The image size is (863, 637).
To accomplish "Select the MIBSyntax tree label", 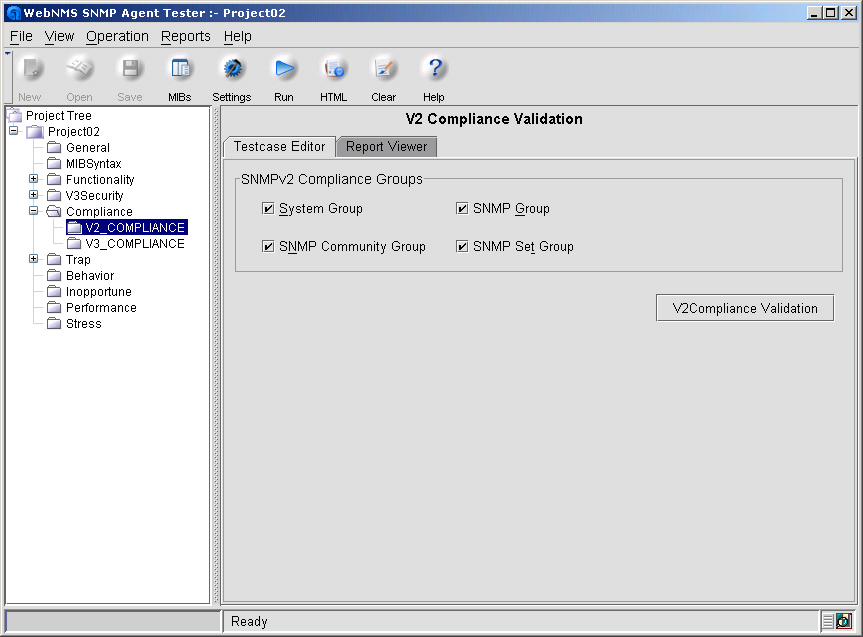I will point(94,164).
